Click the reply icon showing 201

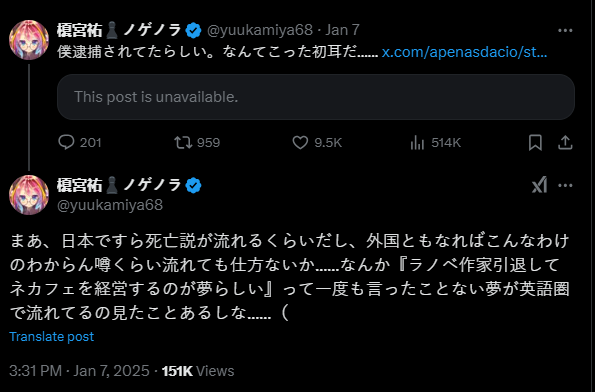pyautogui.click(x=66, y=143)
